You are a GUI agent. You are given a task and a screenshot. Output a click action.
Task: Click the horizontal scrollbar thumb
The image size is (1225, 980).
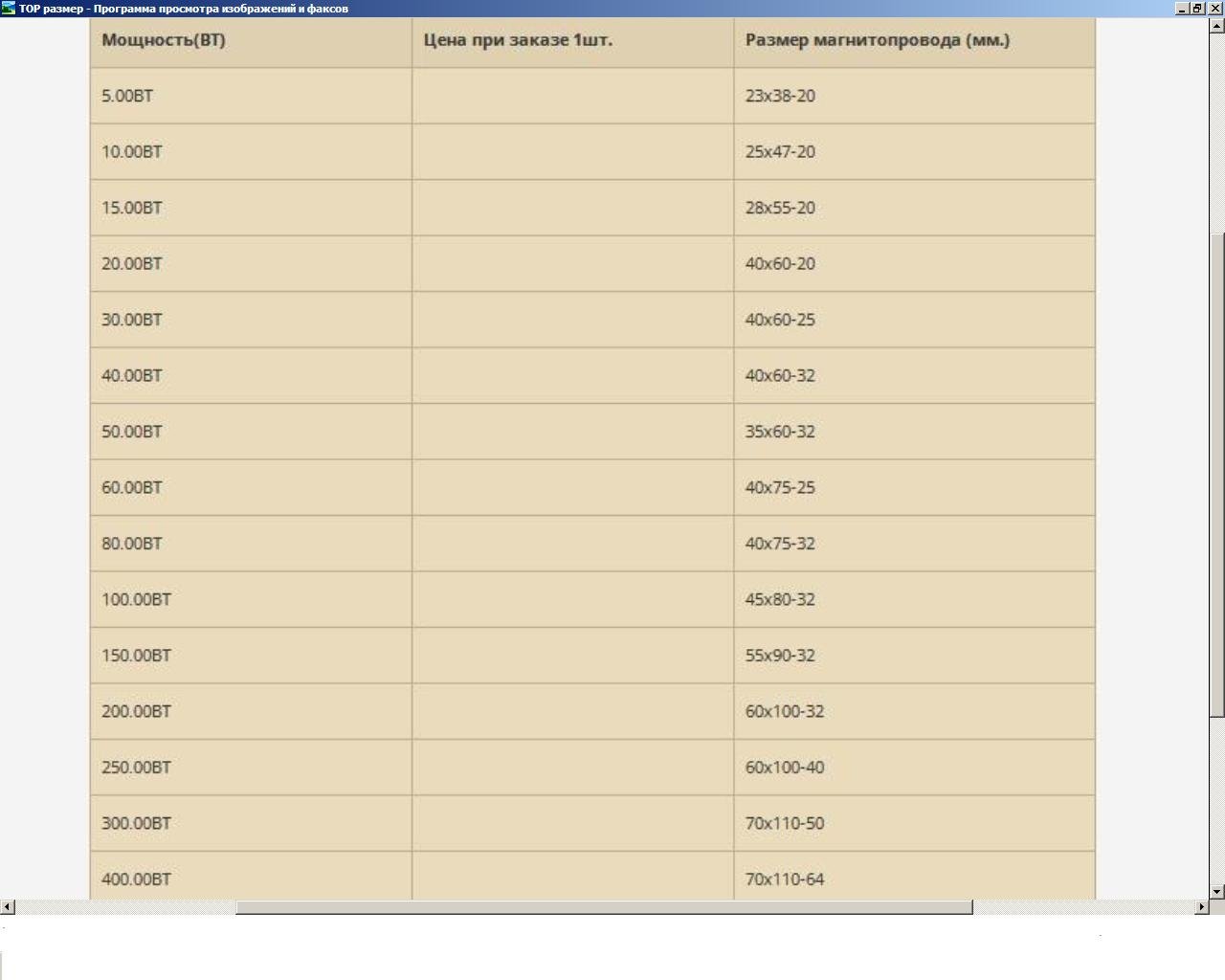603,906
